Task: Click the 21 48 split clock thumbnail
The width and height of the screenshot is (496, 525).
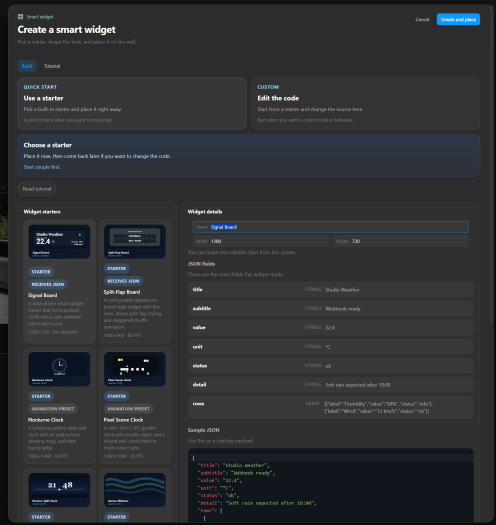Action: click(59, 490)
